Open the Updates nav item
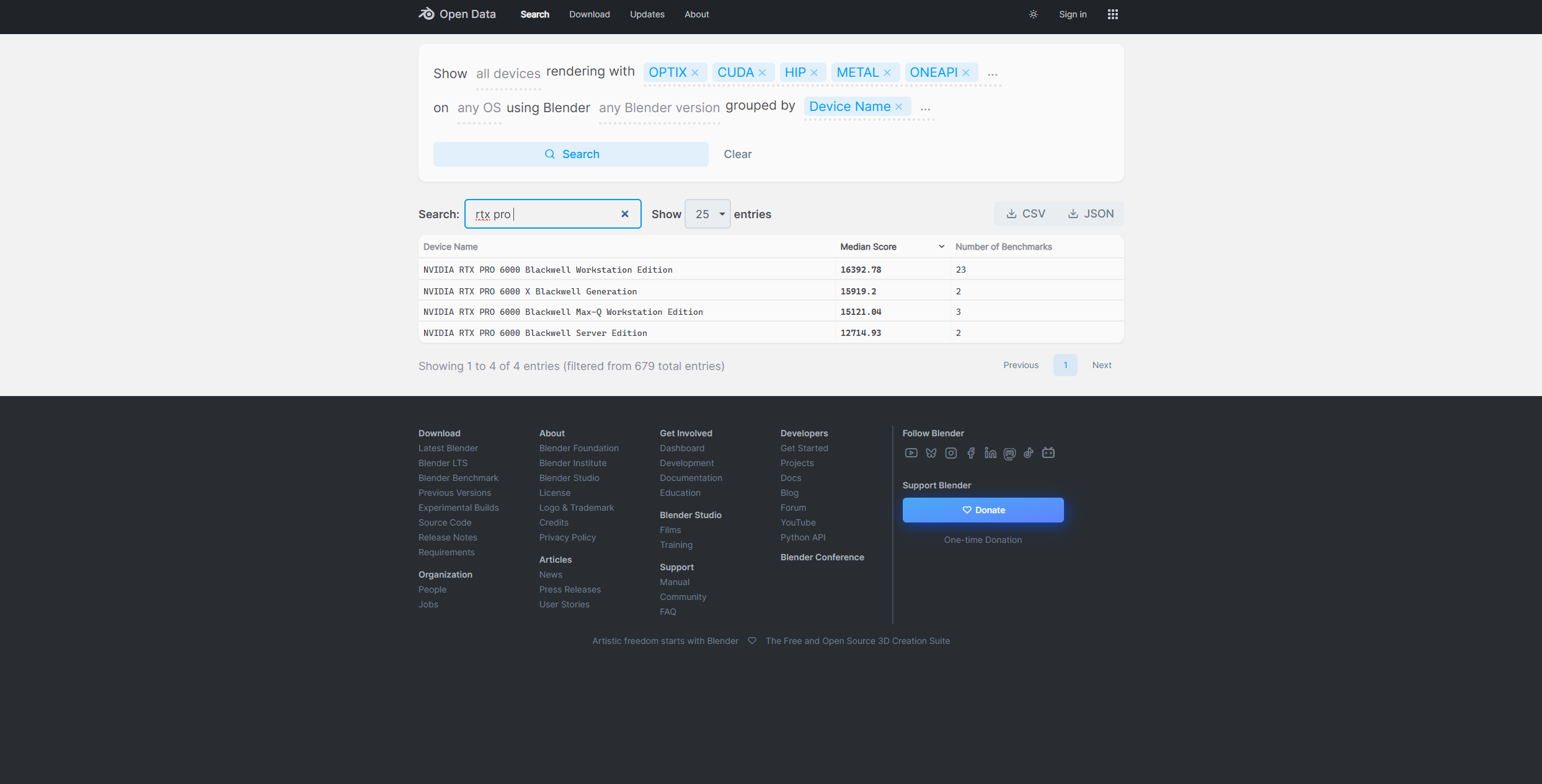The image size is (1542, 784). (647, 14)
